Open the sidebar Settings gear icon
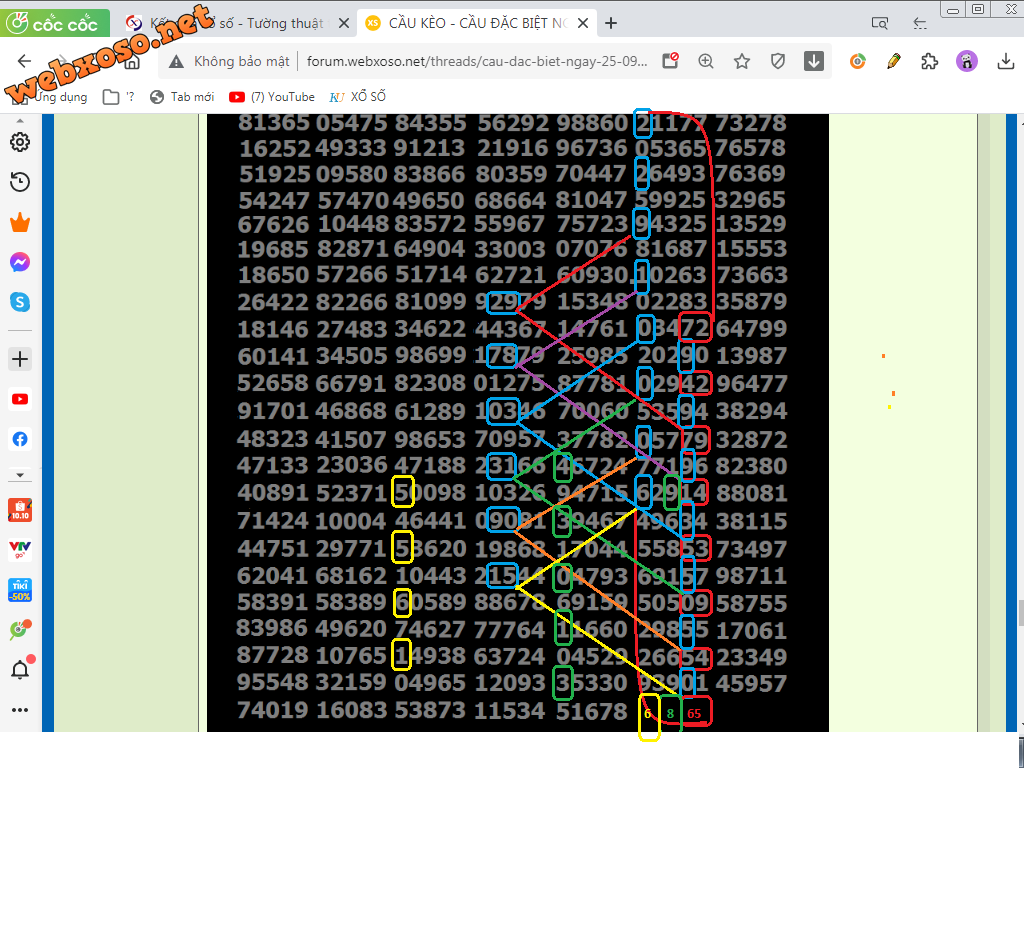This screenshot has width=1036, height=952. 20,142
